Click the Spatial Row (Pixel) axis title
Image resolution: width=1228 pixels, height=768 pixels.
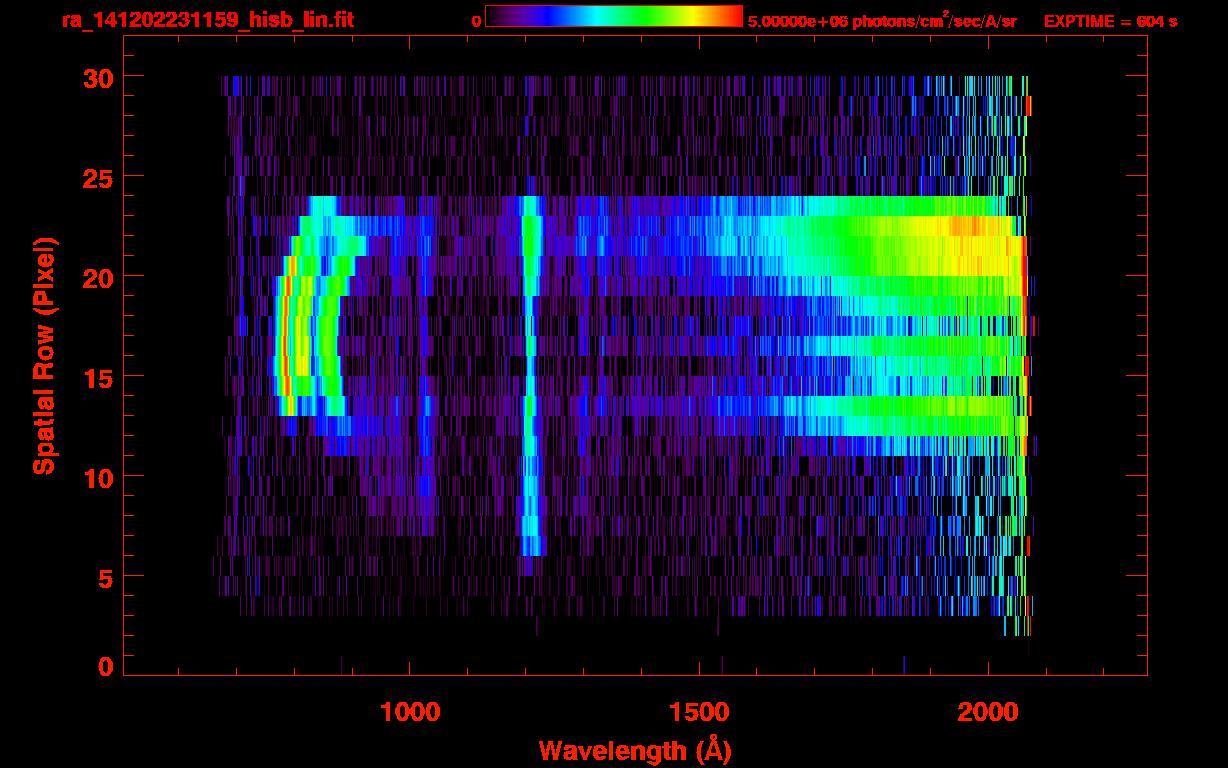tap(44, 355)
